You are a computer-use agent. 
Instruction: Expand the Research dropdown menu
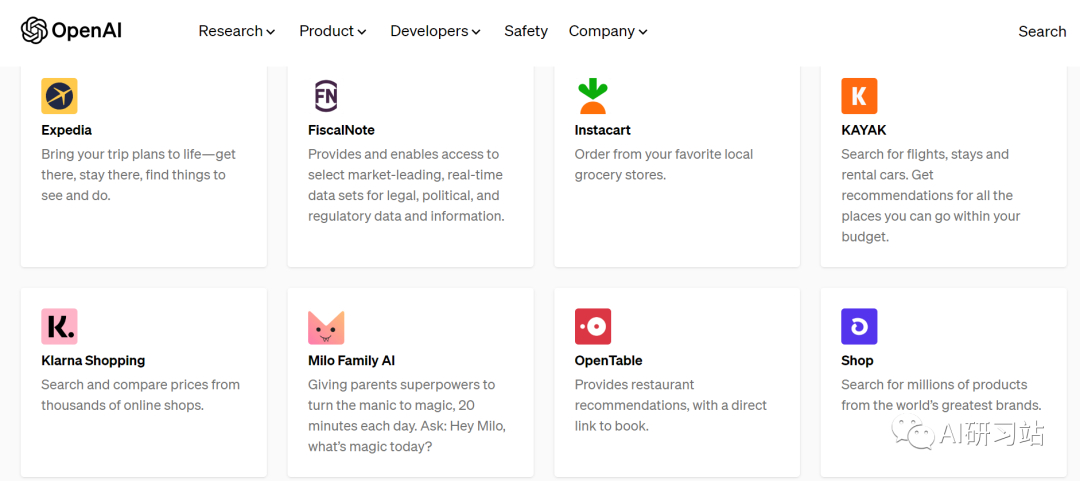point(237,31)
